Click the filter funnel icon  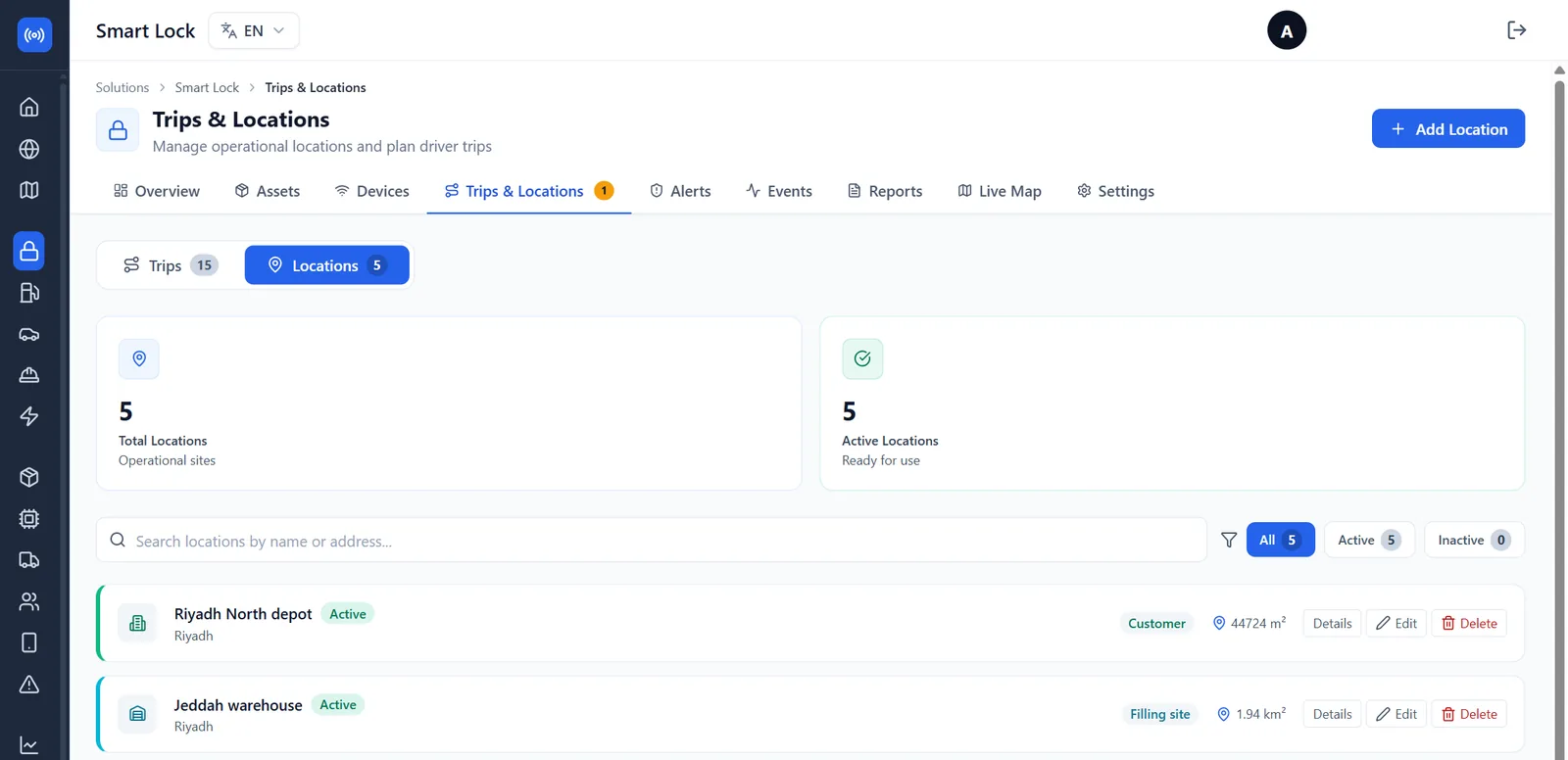(x=1229, y=540)
